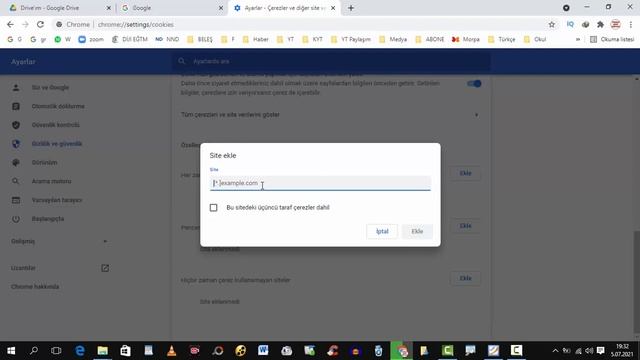Click Ekle next to 'Hiçbir zaman çerez kullanamayan siteler'
This screenshot has height=360, width=640.
coord(465,278)
